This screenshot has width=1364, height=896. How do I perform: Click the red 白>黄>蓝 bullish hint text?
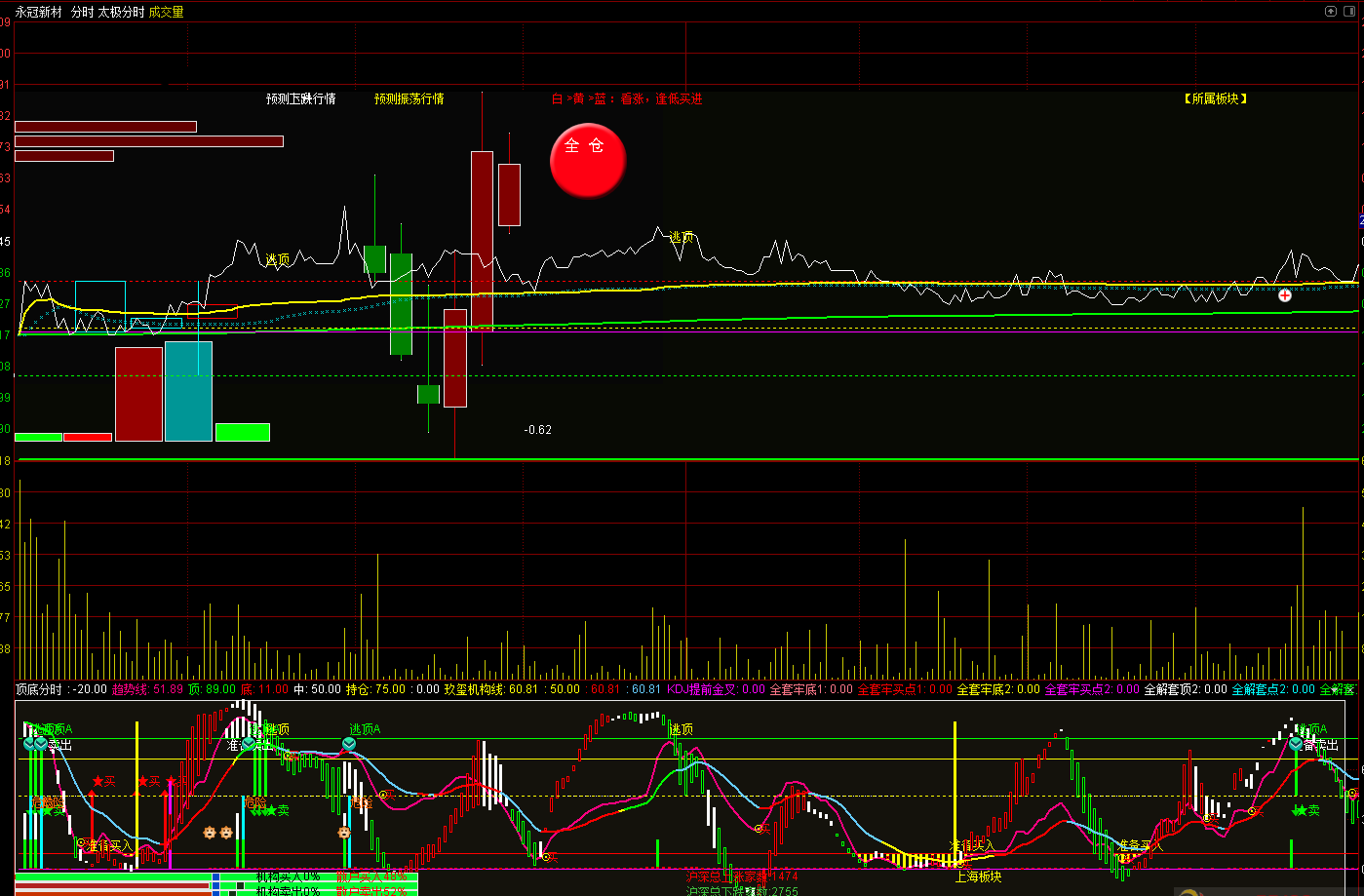[x=627, y=98]
